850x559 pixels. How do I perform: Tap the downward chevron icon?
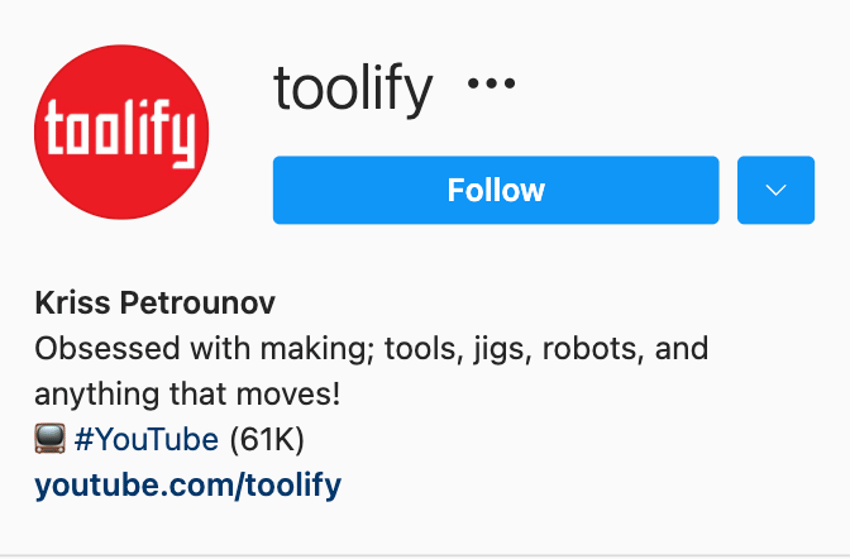(x=776, y=190)
